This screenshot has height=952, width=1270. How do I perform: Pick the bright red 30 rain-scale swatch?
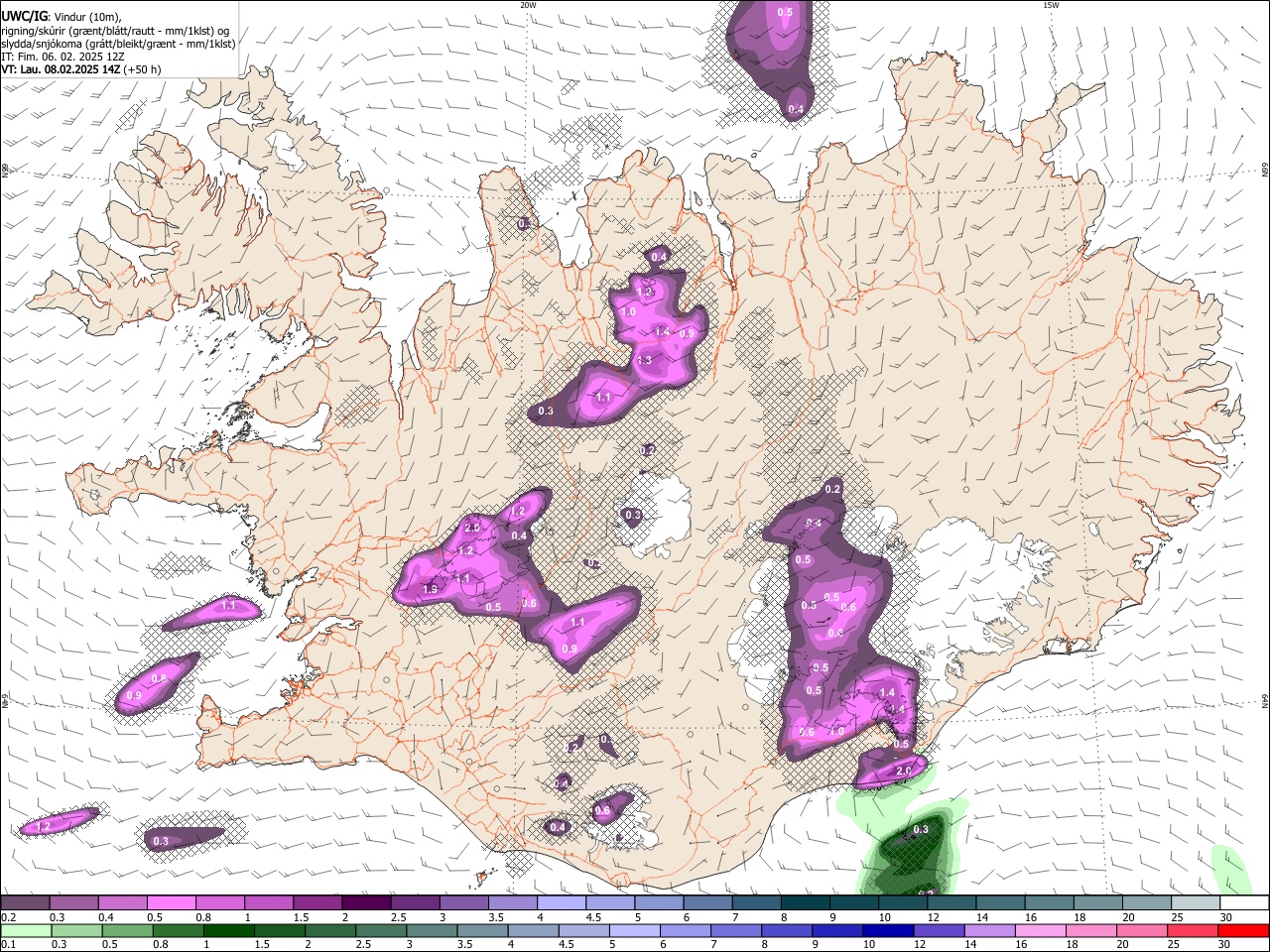tap(1244, 930)
